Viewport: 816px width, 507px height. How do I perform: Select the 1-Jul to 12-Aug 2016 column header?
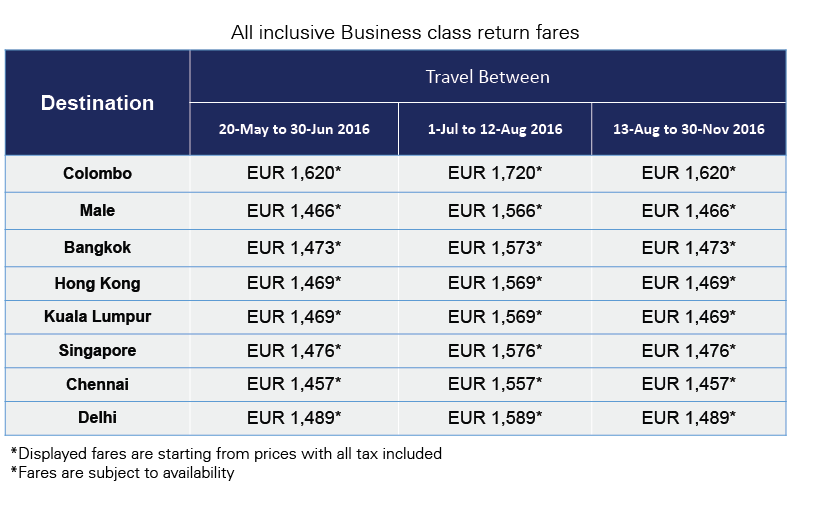pos(494,129)
